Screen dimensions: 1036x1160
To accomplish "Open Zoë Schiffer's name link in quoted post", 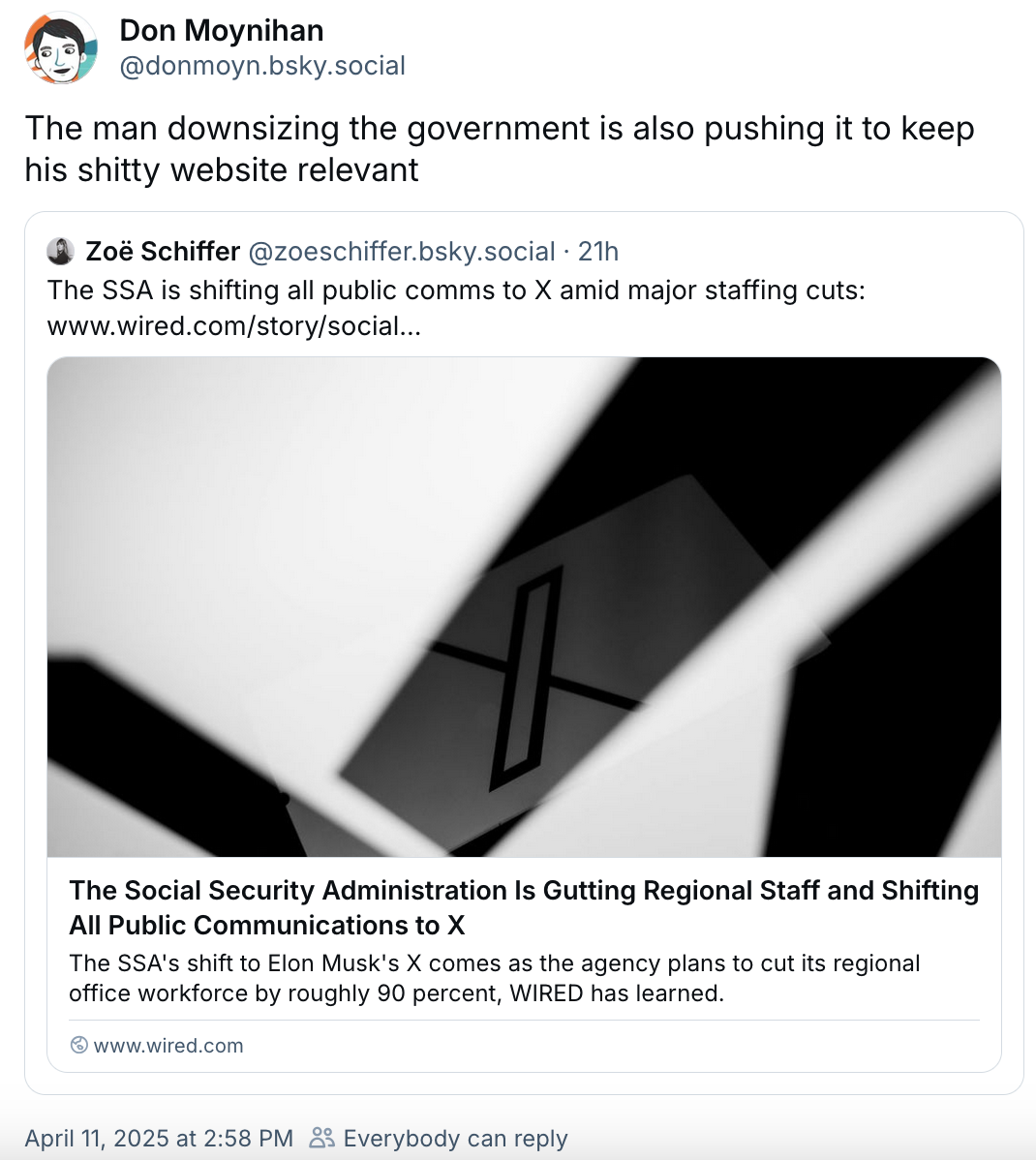I will coord(163,252).
